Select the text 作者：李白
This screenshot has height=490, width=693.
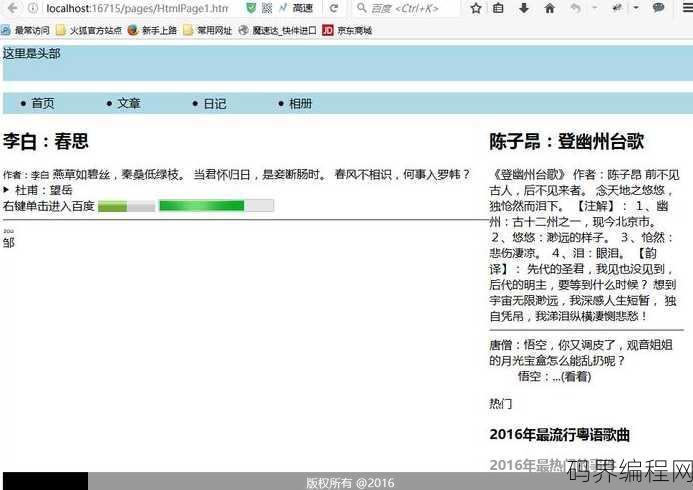tap(26, 175)
